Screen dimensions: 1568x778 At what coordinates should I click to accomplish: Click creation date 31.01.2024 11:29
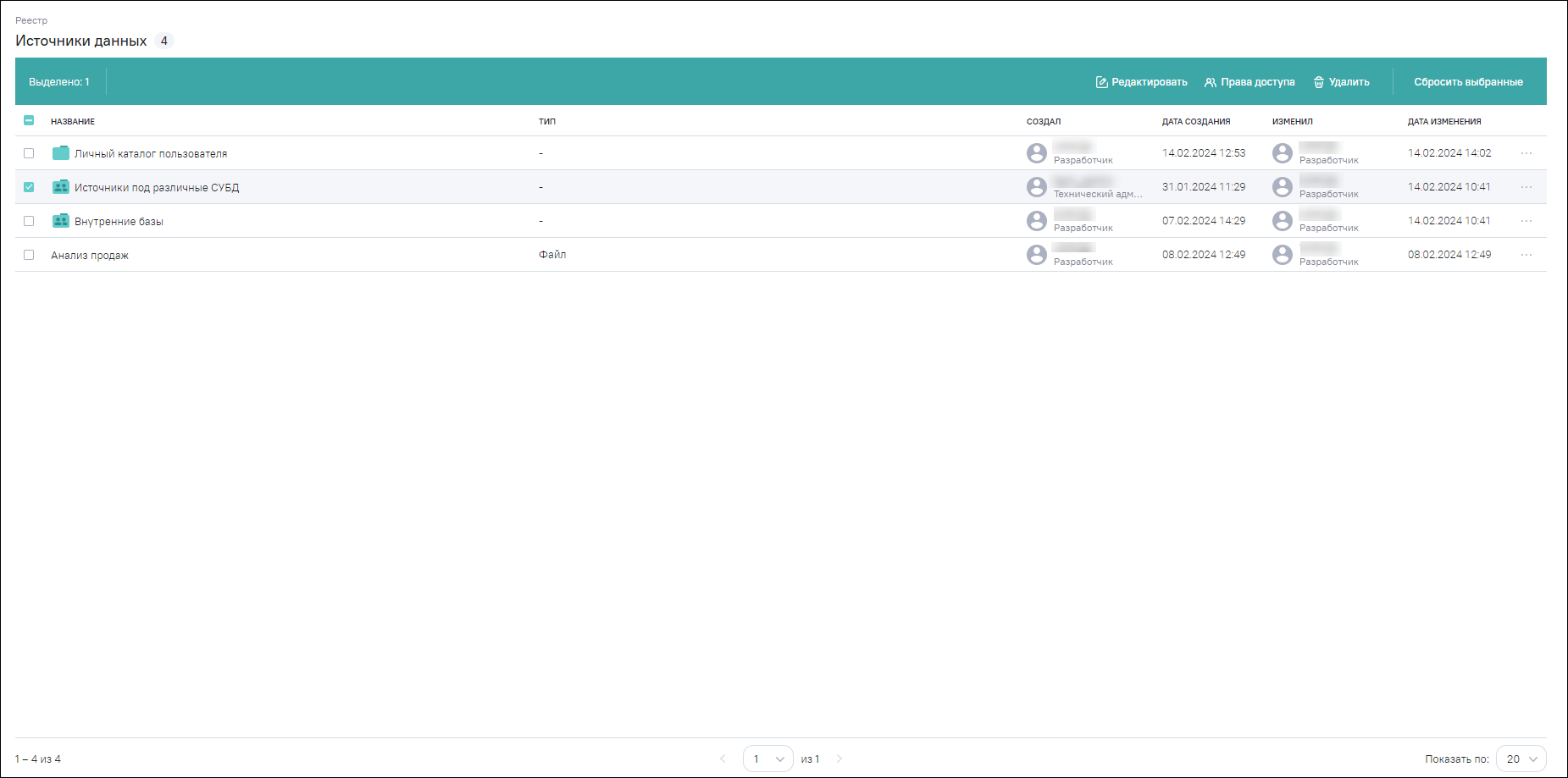1204,187
